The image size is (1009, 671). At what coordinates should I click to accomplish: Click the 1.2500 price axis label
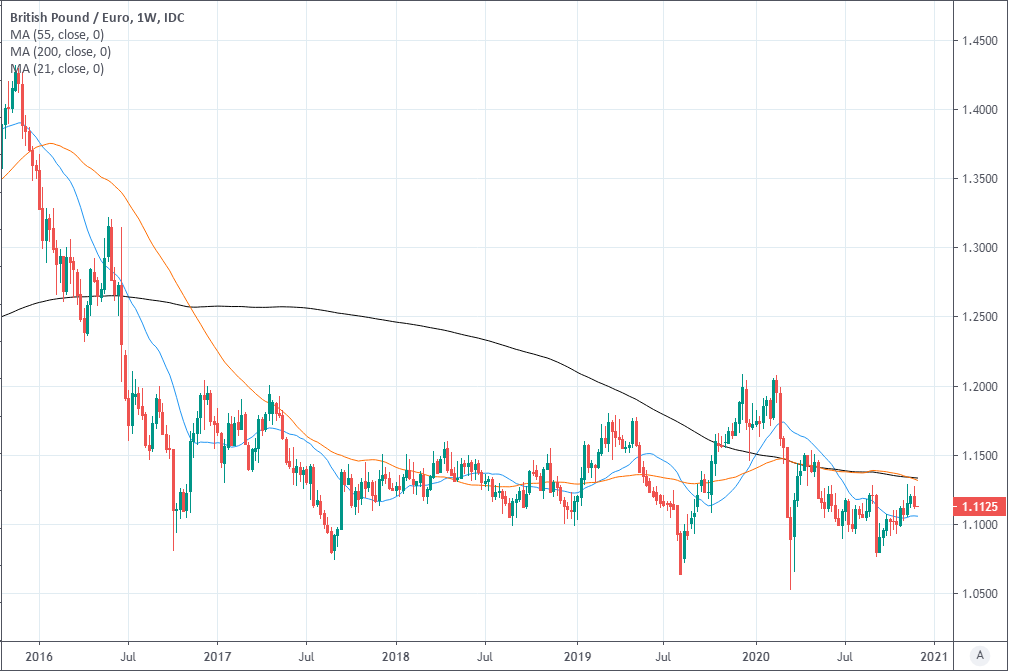pos(980,317)
